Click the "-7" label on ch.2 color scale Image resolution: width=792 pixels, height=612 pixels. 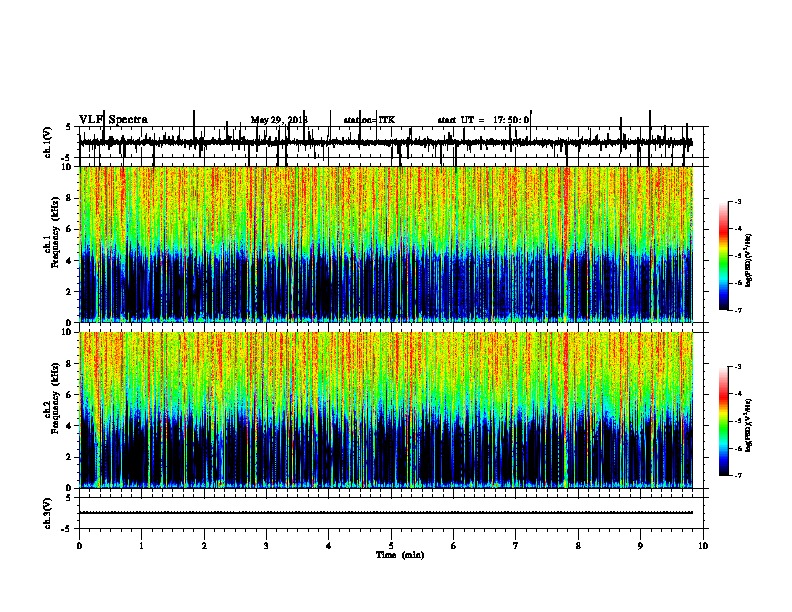[x=737, y=476]
